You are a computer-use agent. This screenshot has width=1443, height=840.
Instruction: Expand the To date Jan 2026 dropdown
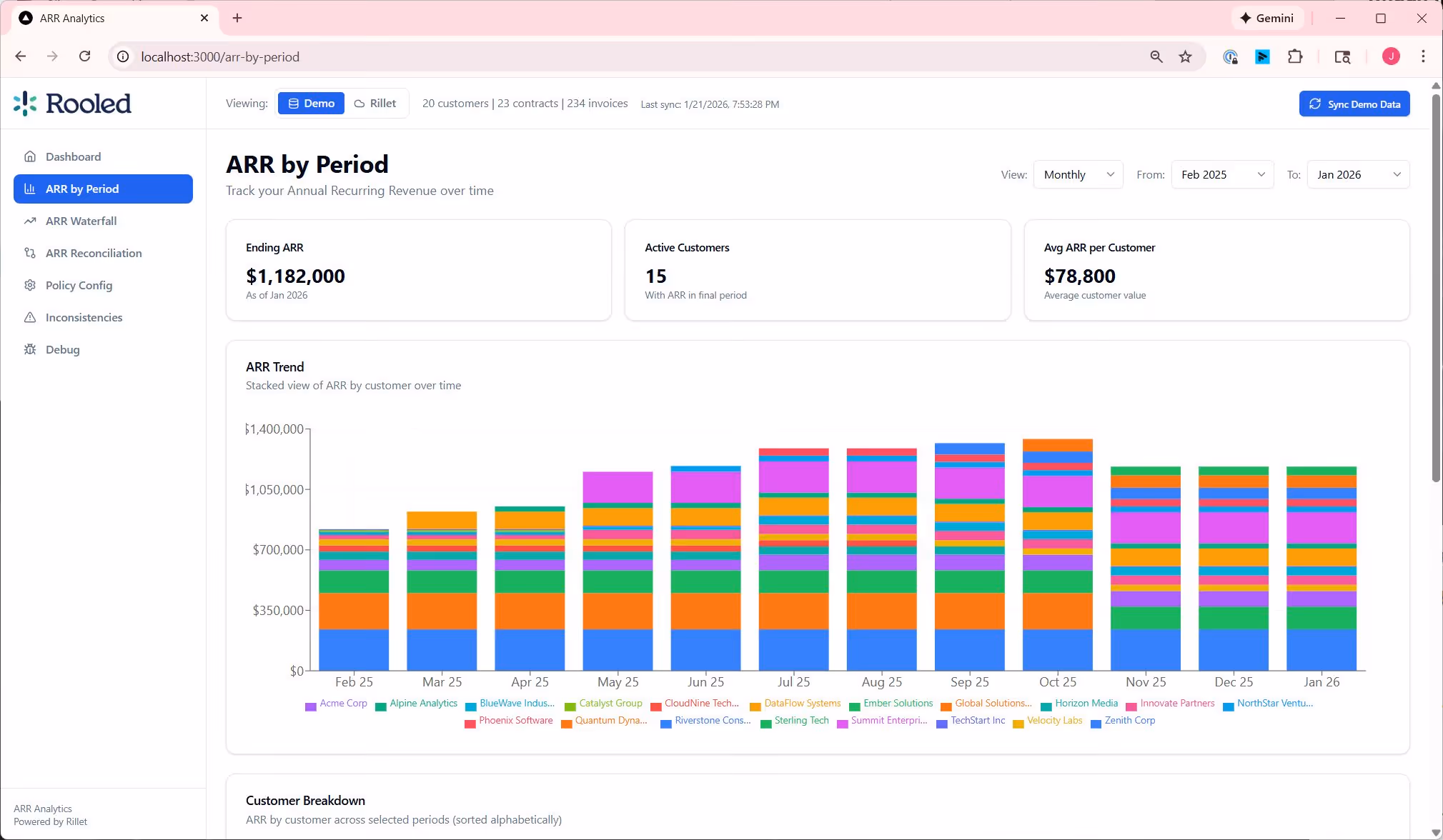tap(1358, 175)
